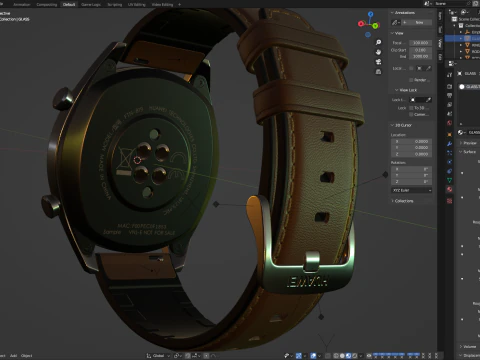Toggle proportional editing in viewport header

click(x=207, y=356)
